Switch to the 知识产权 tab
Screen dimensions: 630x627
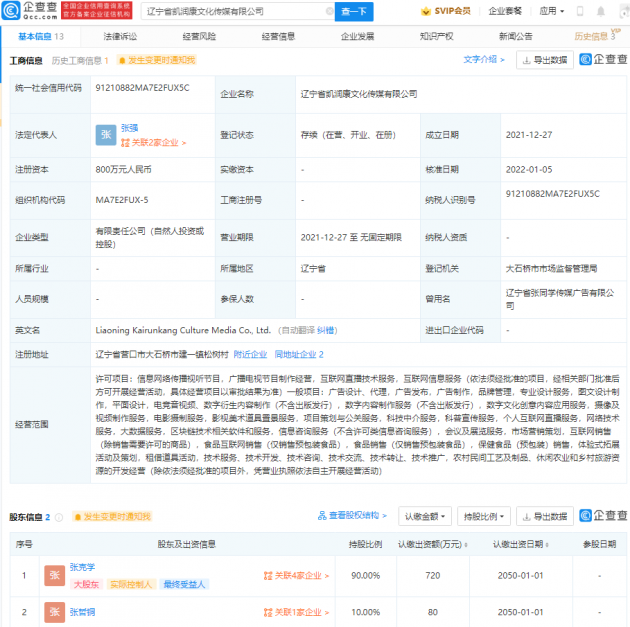pyautogui.click(x=437, y=37)
